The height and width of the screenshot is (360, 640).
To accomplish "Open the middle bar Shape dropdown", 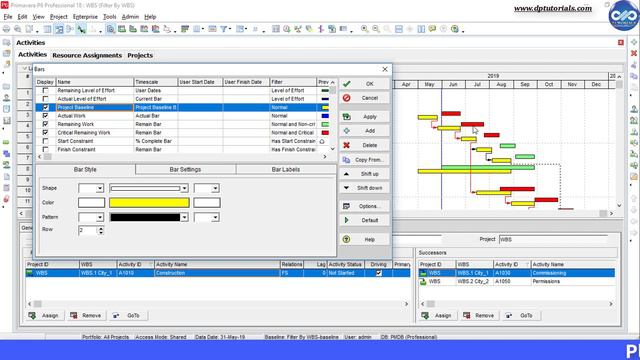I will (x=184, y=188).
